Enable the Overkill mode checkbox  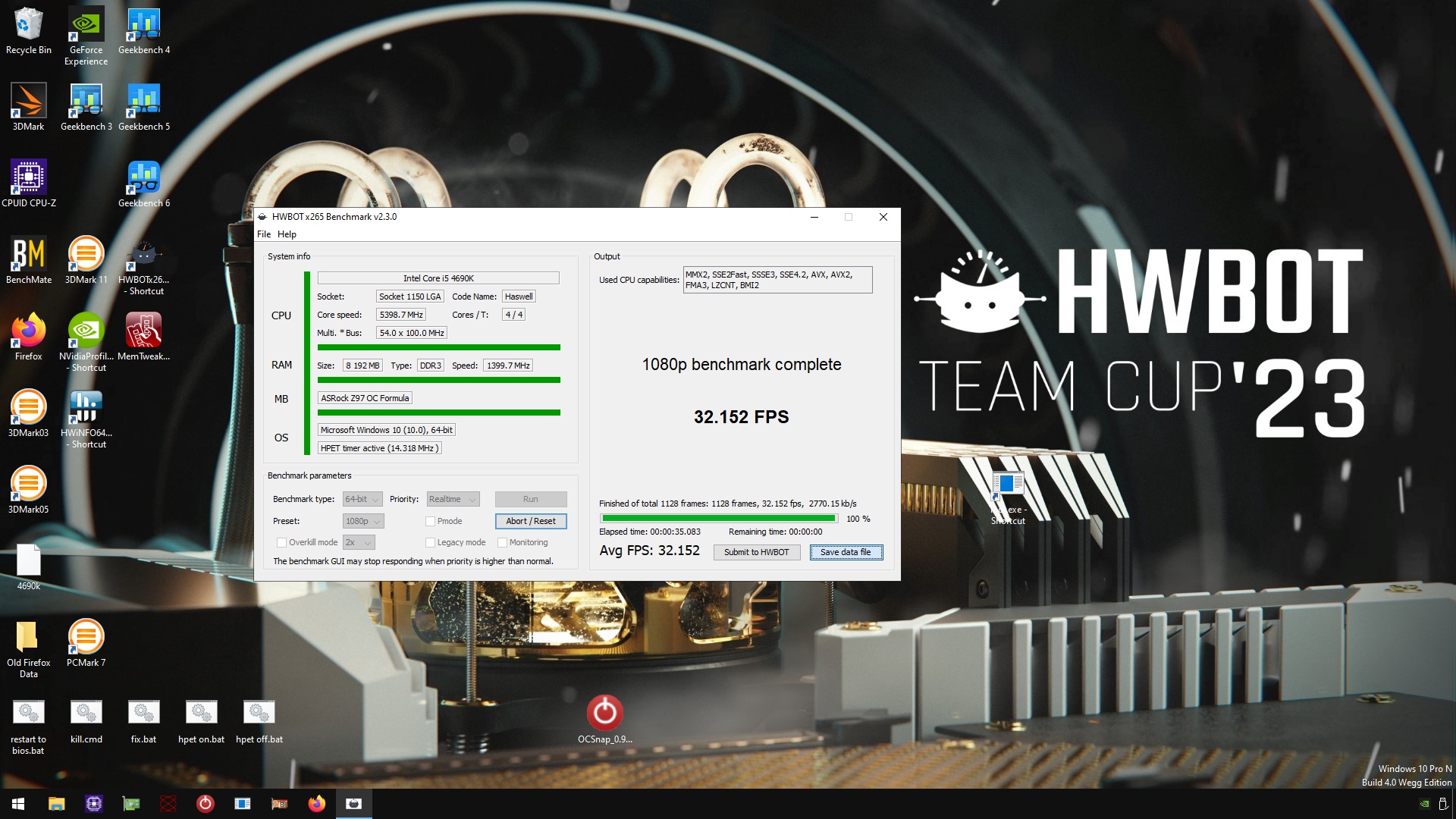click(x=281, y=542)
